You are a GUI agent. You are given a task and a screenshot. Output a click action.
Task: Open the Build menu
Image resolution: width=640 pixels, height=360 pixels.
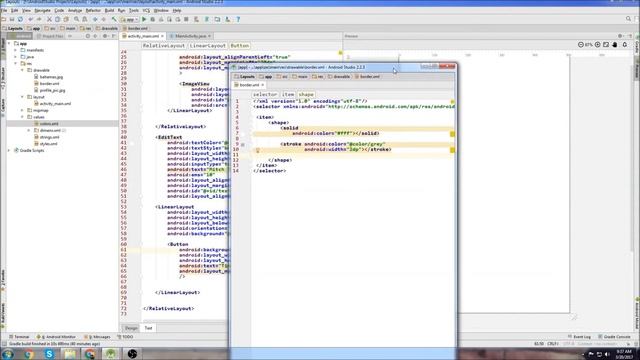[x=109, y=10]
